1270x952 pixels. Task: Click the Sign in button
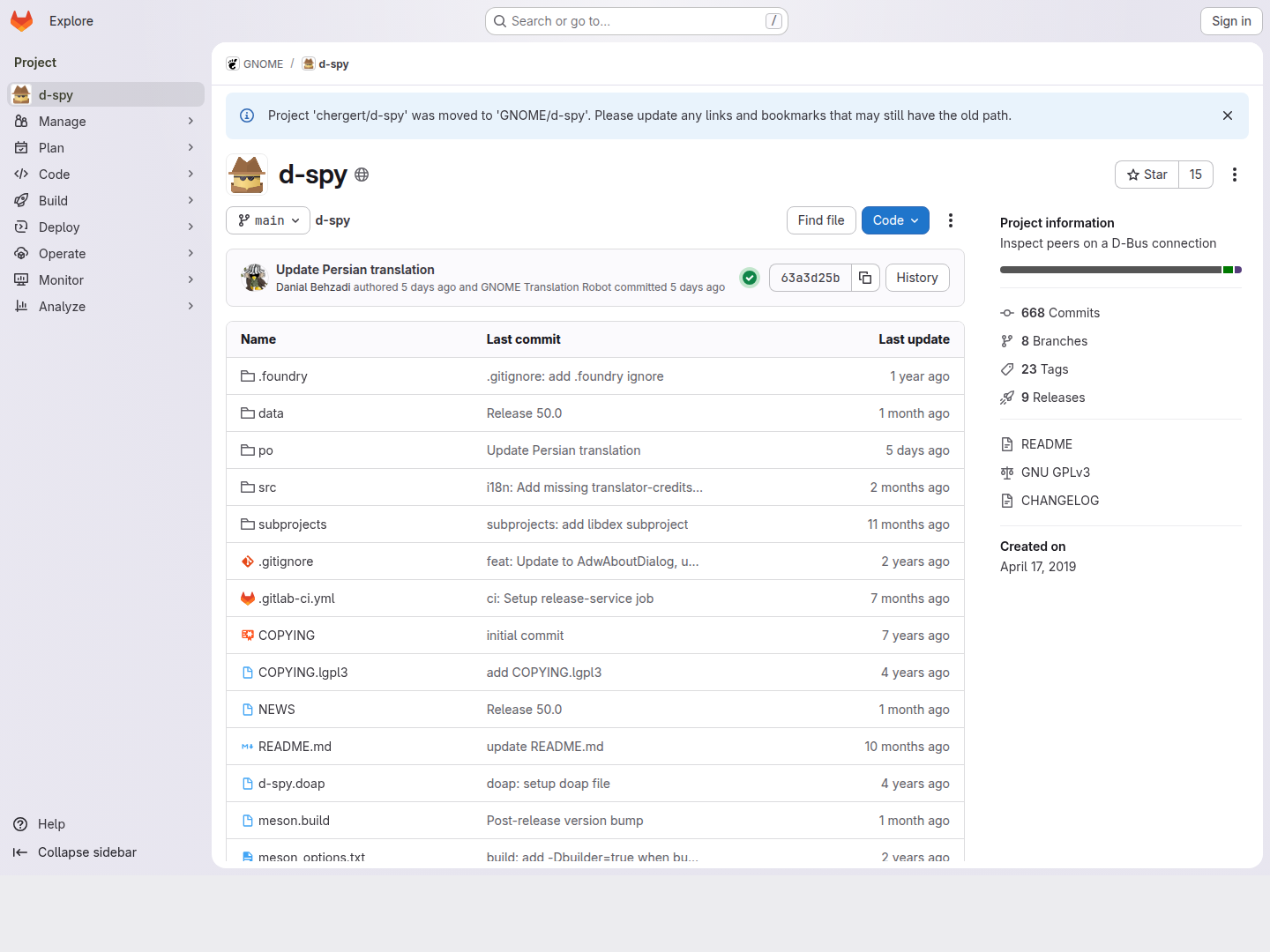click(x=1231, y=21)
